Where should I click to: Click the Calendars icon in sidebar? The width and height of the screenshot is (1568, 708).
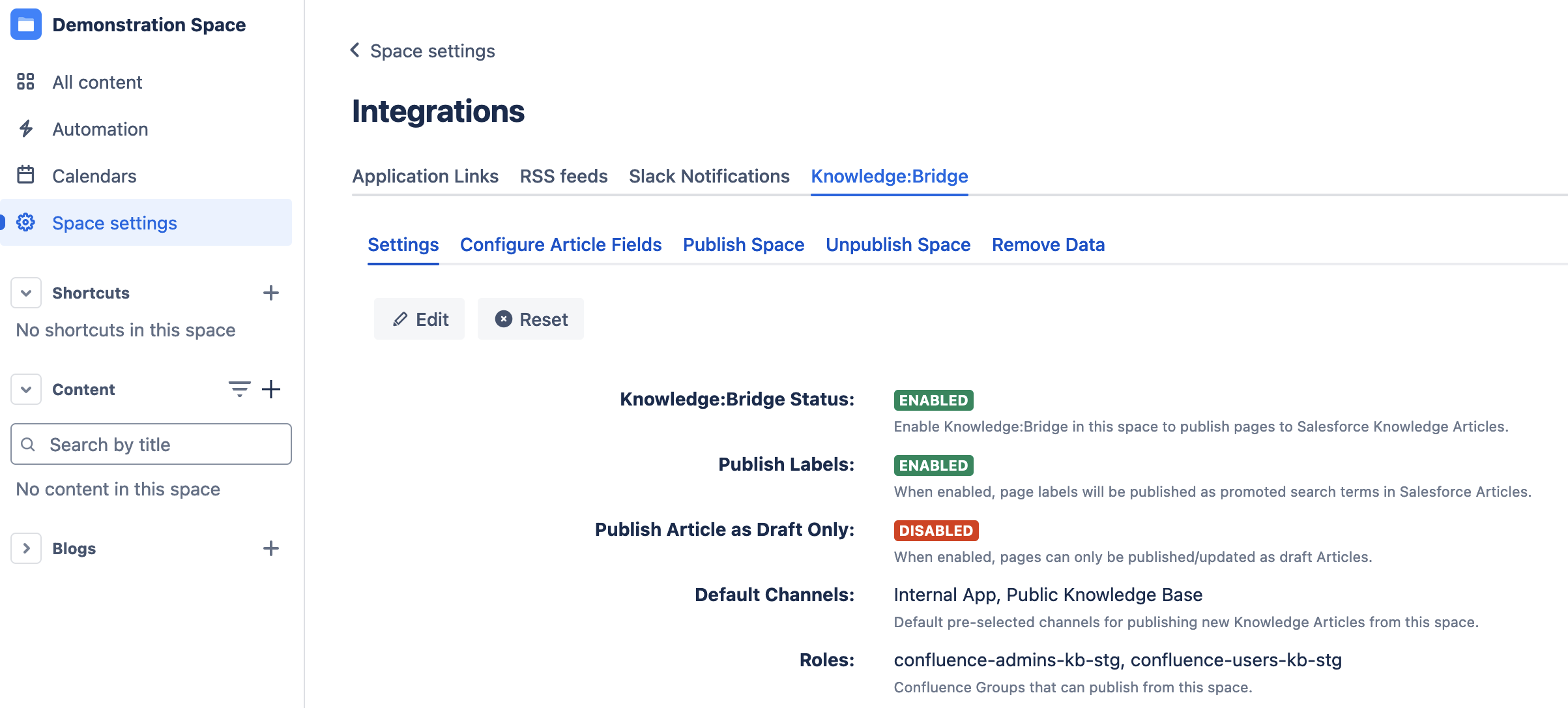coord(25,175)
